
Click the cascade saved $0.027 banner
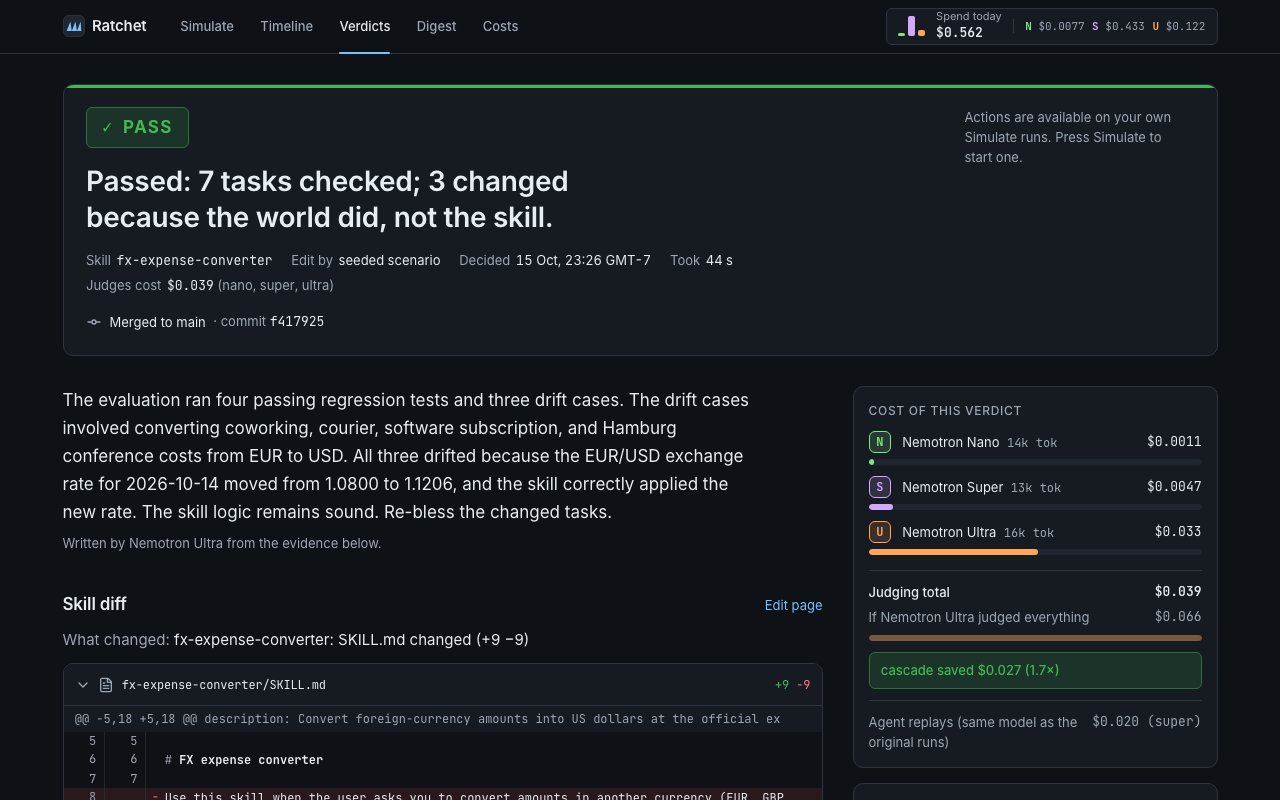coord(1035,670)
